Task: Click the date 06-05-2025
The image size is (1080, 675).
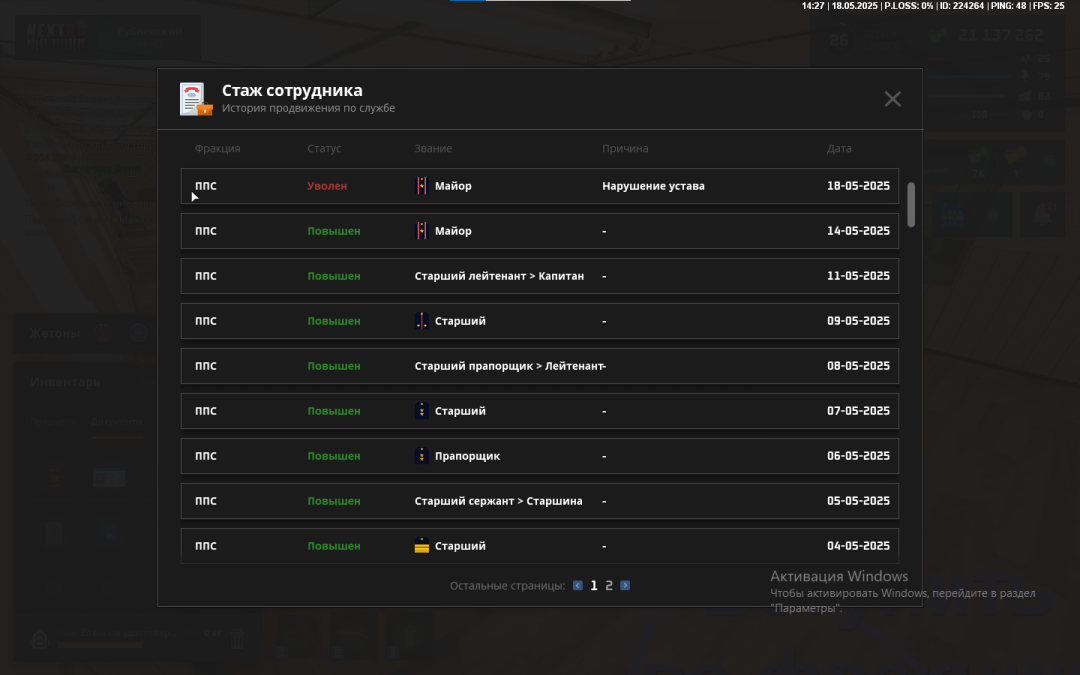Action: [858, 456]
